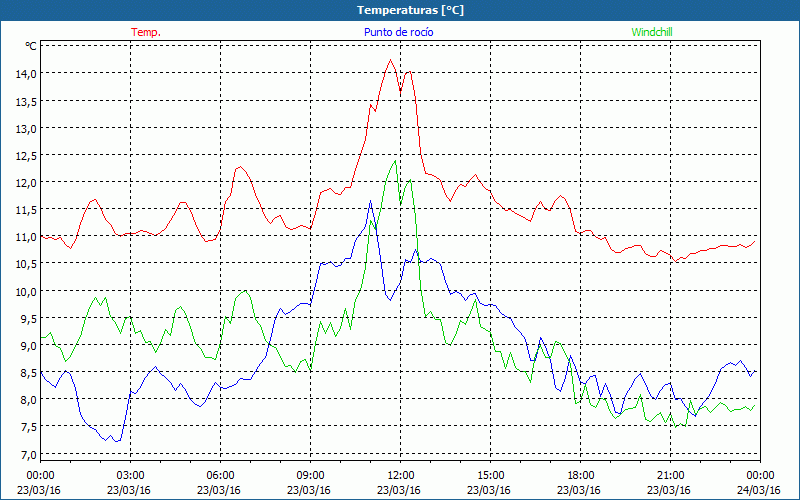Click the 7,0 y-axis value

tap(28, 454)
